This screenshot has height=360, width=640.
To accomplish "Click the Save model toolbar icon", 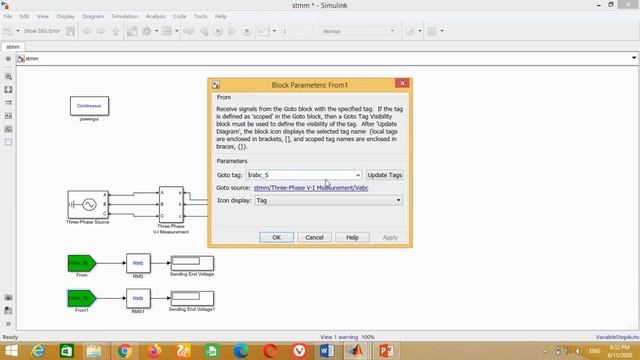I will tap(70, 31).
